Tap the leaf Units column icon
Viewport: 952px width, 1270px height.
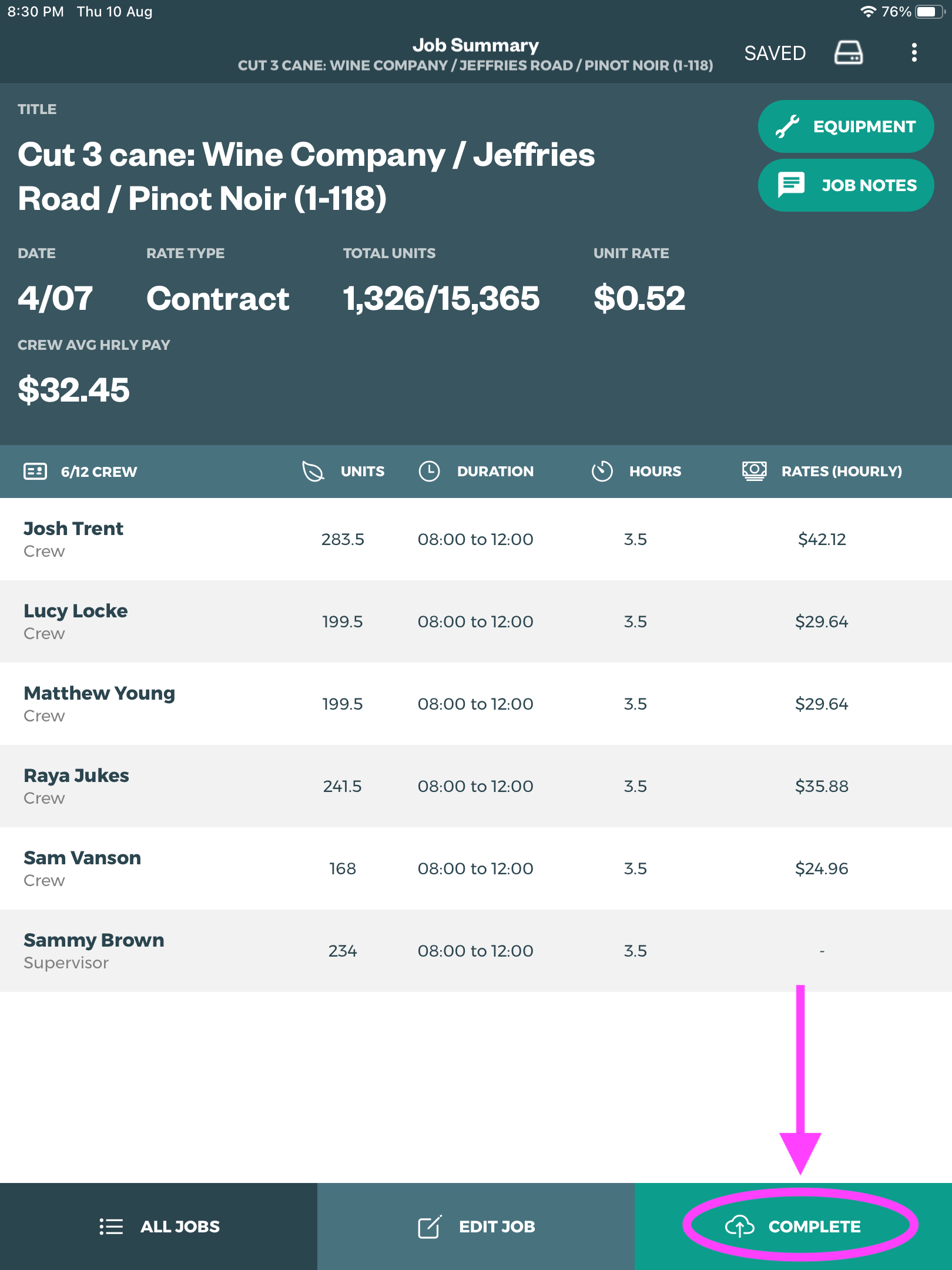tap(313, 472)
